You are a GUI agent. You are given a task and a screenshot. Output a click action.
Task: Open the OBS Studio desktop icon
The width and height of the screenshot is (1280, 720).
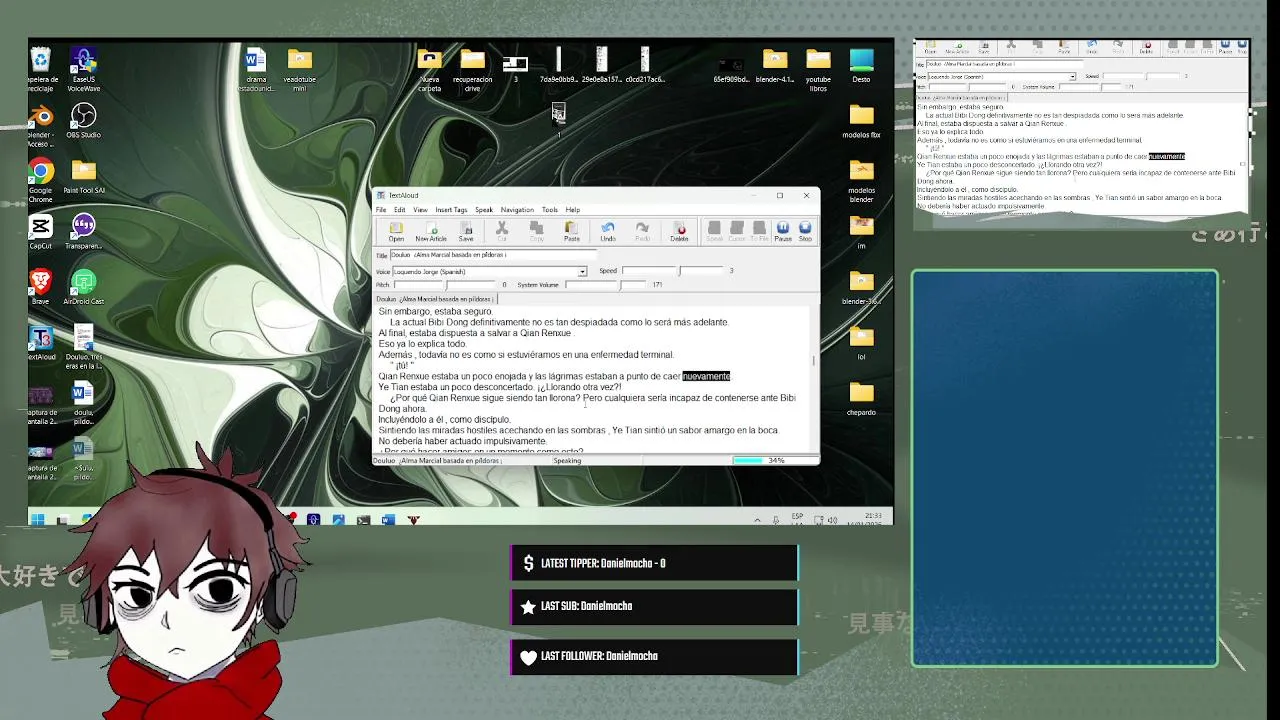pos(84,122)
